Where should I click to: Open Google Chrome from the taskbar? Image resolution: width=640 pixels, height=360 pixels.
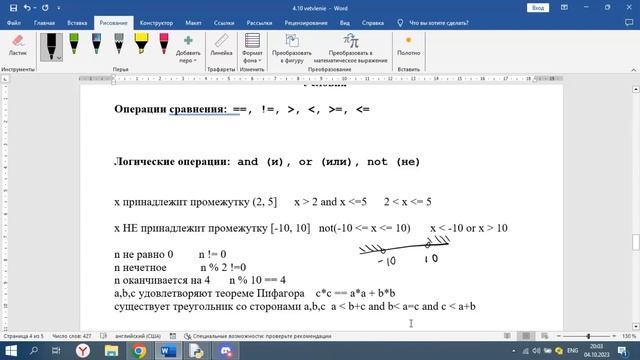pyautogui.click(x=139, y=351)
